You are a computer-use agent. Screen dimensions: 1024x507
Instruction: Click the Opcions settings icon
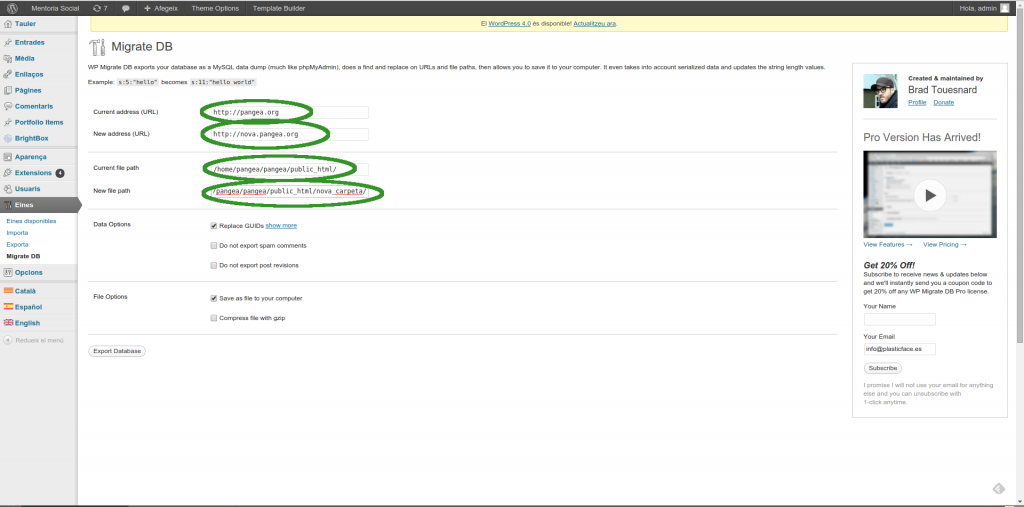coord(7,272)
